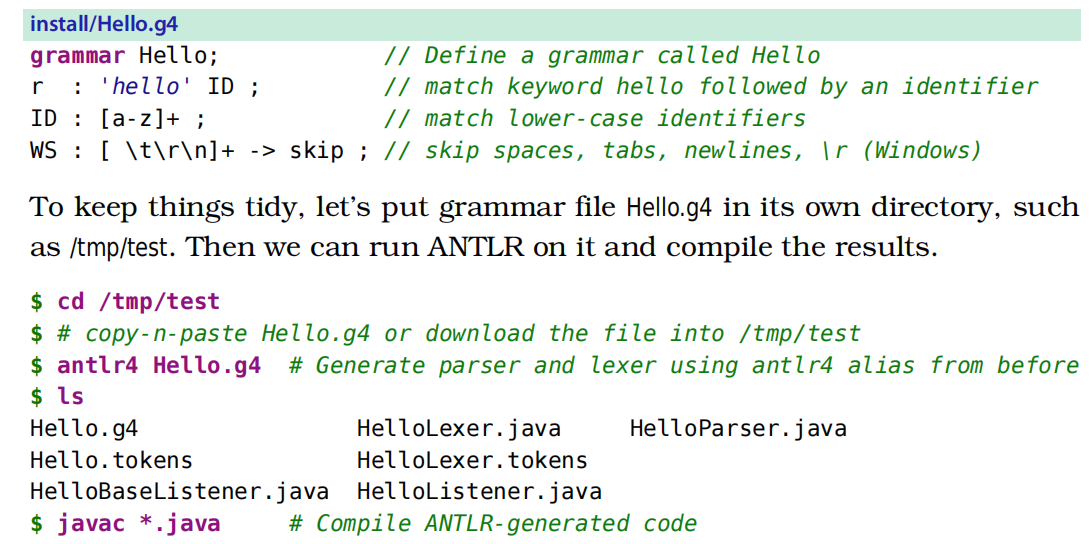Image resolution: width=1091 pixels, height=544 pixels.
Task: Click the WS skip rule line
Action: [198, 151]
